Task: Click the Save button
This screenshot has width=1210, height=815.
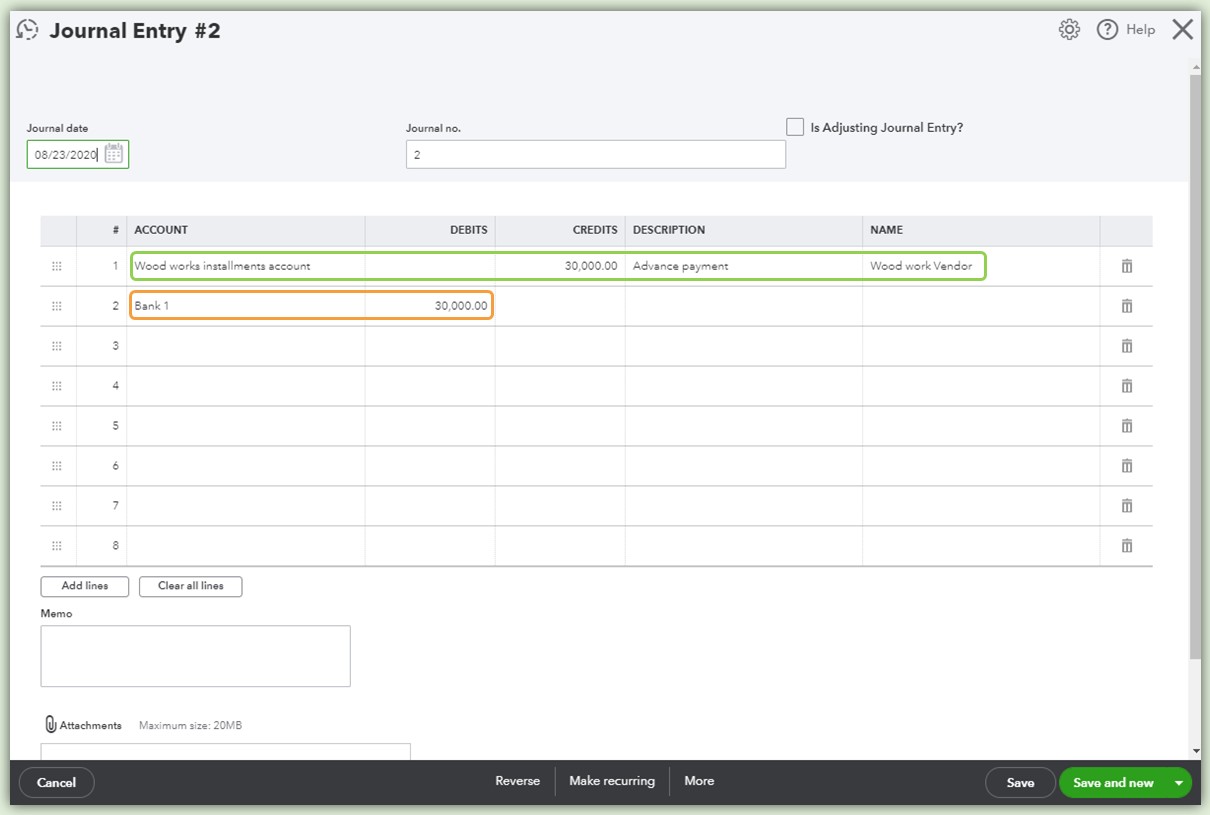Action: click(1020, 783)
